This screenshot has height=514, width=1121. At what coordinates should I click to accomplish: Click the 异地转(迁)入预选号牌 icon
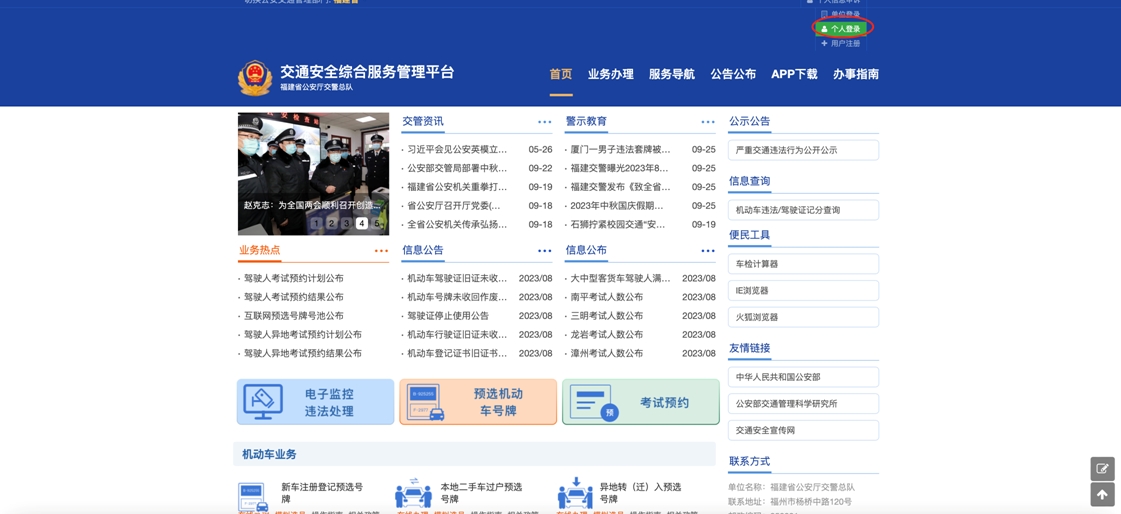pos(575,494)
